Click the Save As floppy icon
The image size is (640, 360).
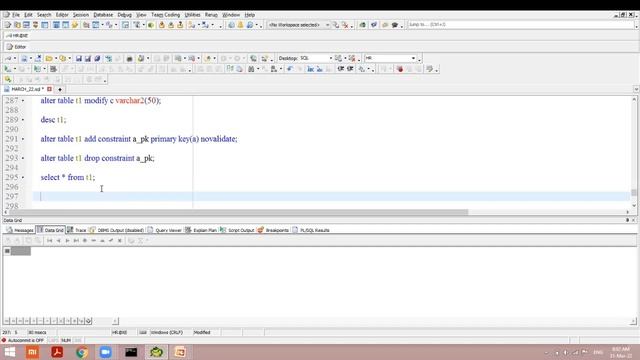click(88, 58)
